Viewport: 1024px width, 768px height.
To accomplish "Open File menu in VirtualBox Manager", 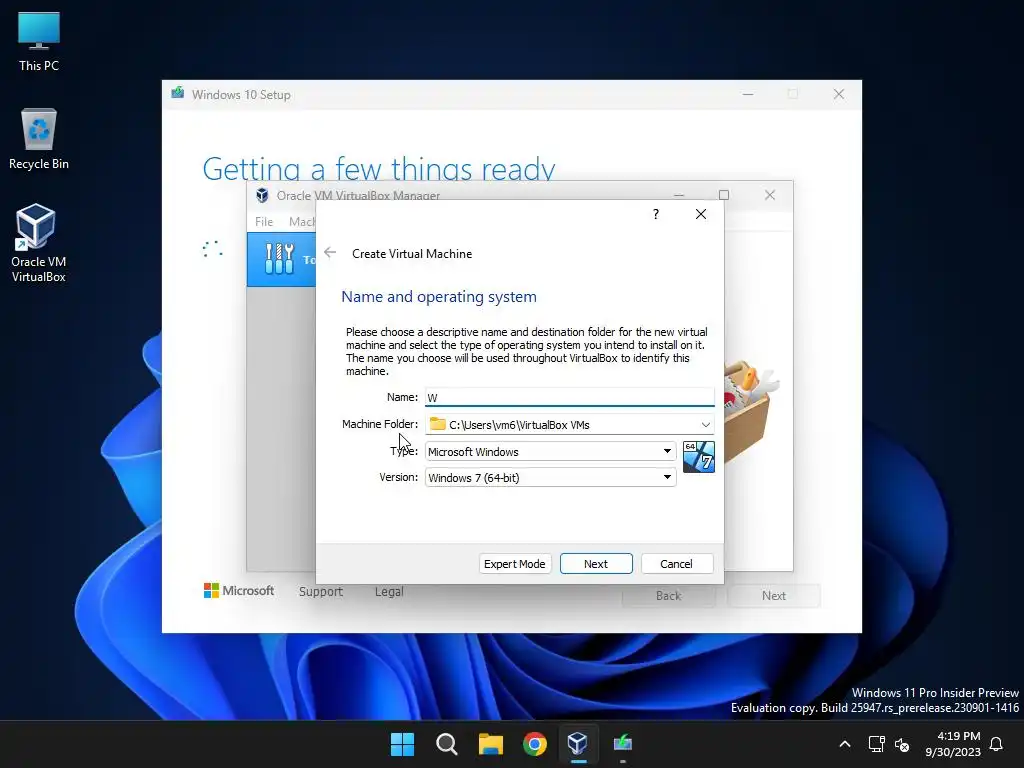I will [x=264, y=221].
